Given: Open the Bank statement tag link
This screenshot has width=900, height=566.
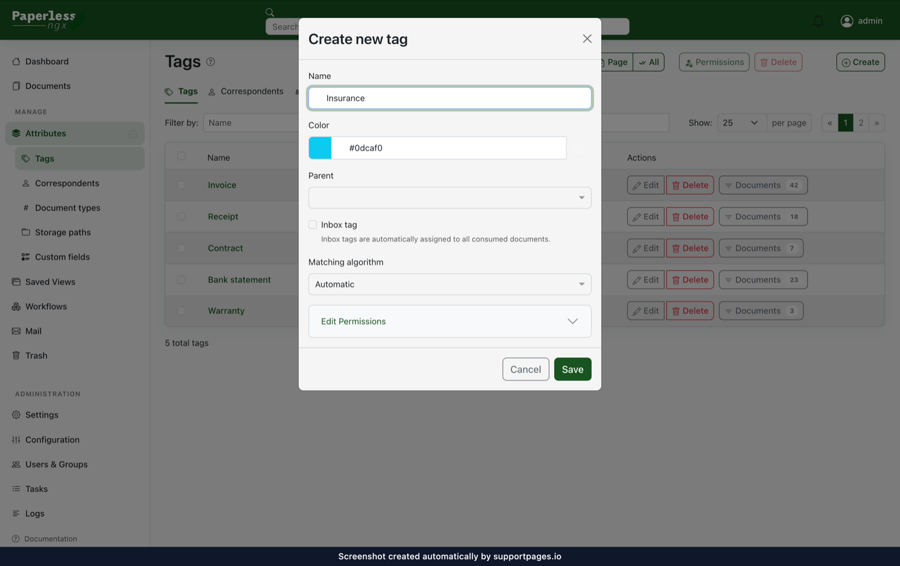Looking at the screenshot, I should pos(239,280).
